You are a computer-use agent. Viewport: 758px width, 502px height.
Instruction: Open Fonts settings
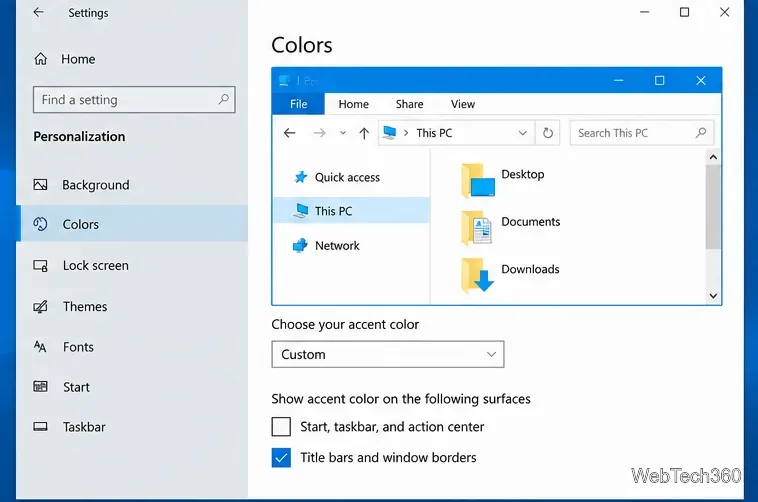131,347
